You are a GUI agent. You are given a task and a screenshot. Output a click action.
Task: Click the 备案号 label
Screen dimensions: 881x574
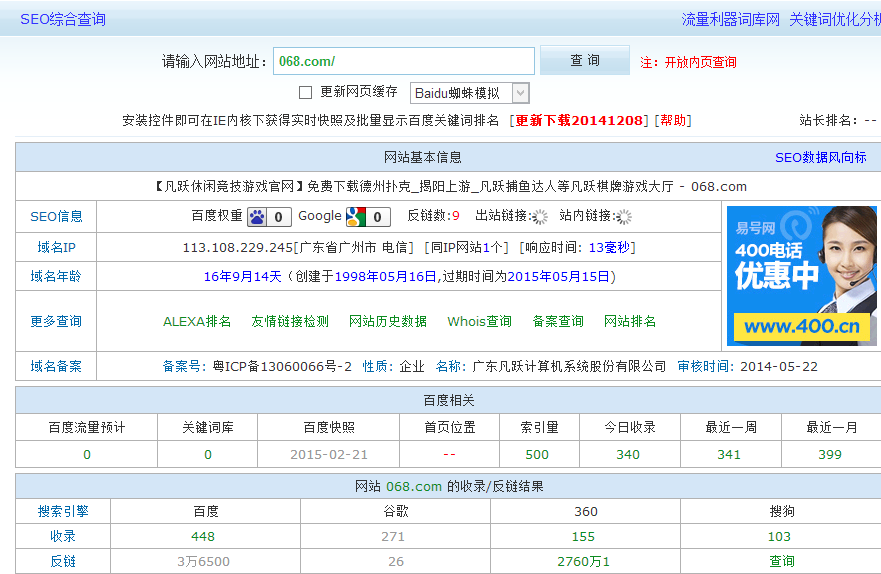182,367
